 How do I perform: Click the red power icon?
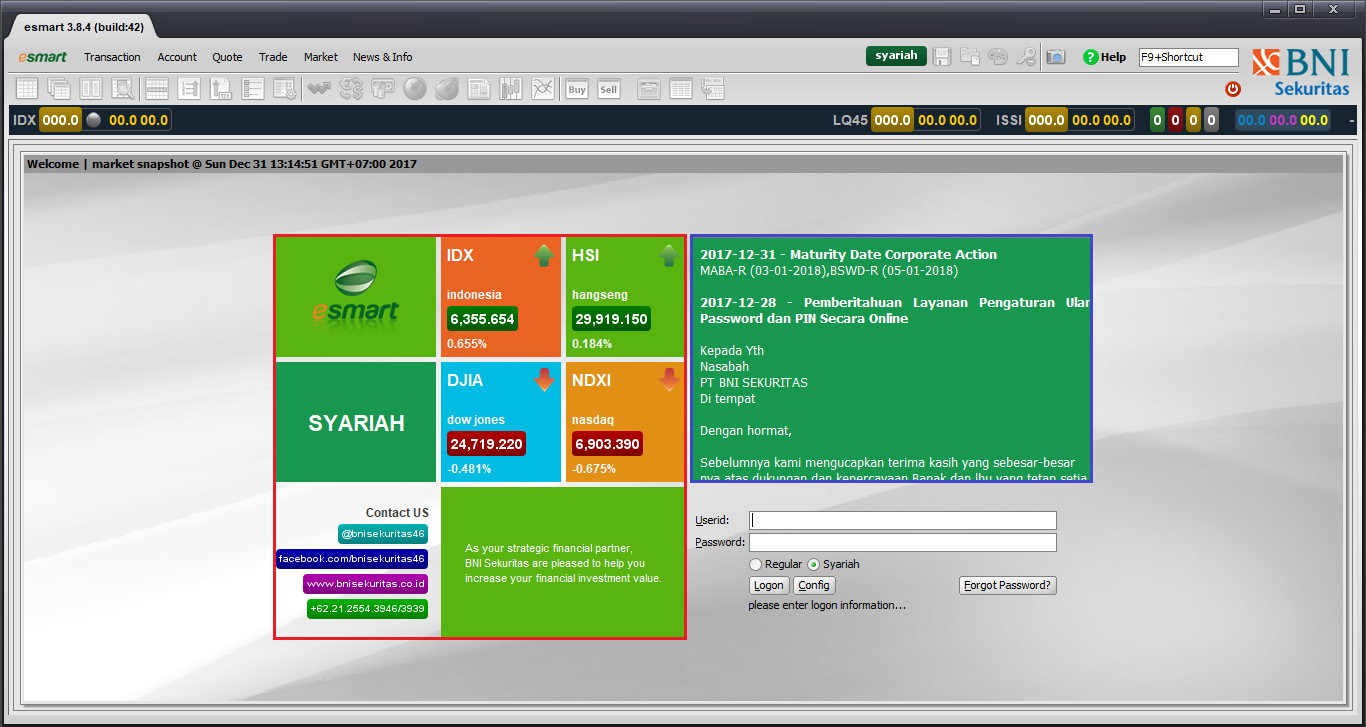tap(1233, 89)
